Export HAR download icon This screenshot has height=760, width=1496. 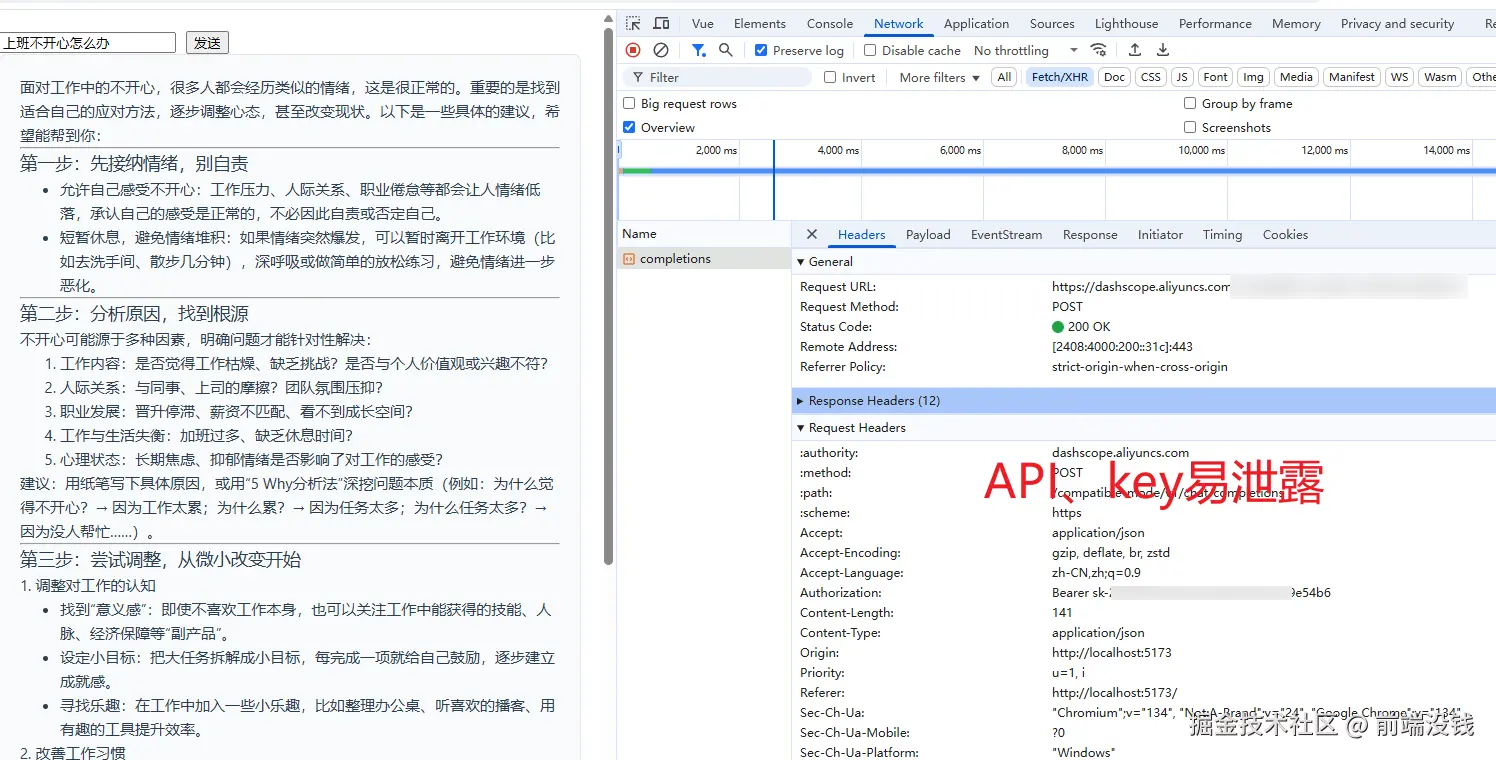[x=1163, y=50]
